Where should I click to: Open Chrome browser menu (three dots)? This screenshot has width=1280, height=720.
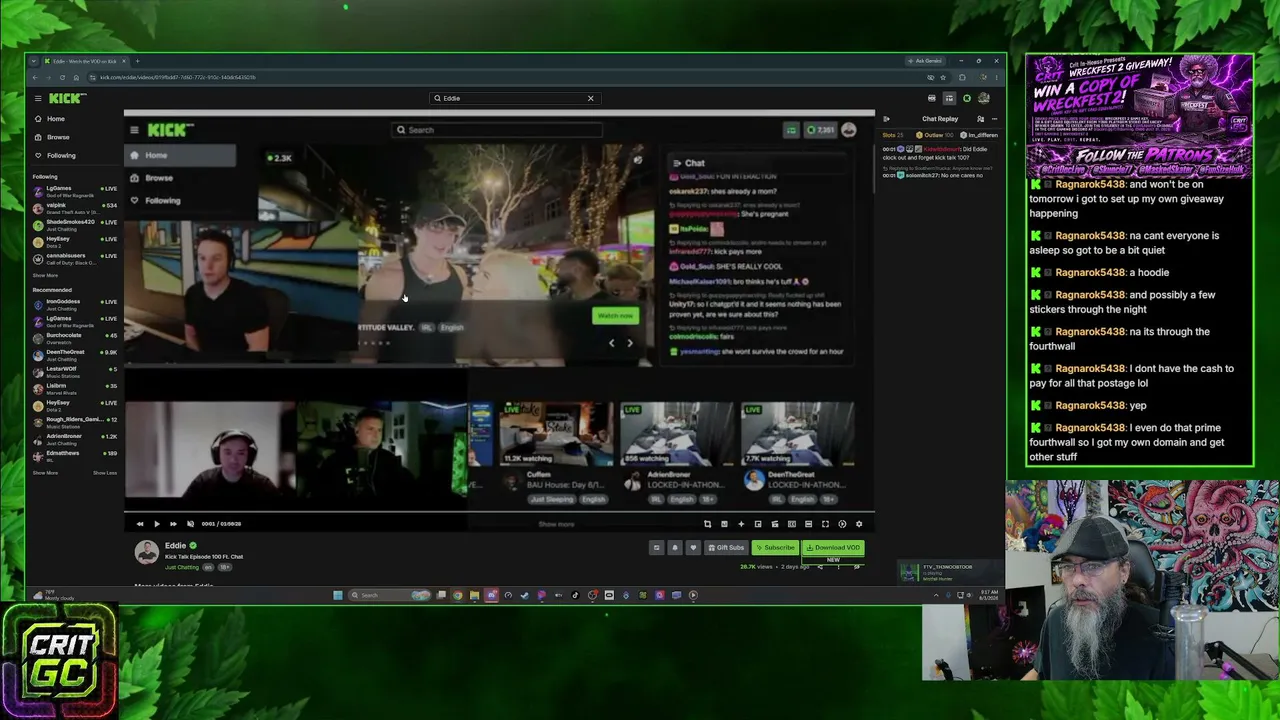(997, 77)
